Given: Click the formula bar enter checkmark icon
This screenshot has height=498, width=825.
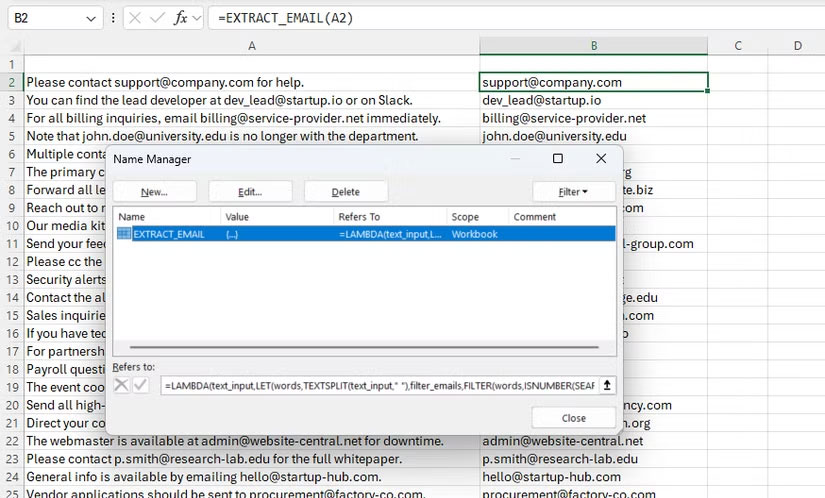Looking at the screenshot, I should pyautogui.click(x=158, y=18).
